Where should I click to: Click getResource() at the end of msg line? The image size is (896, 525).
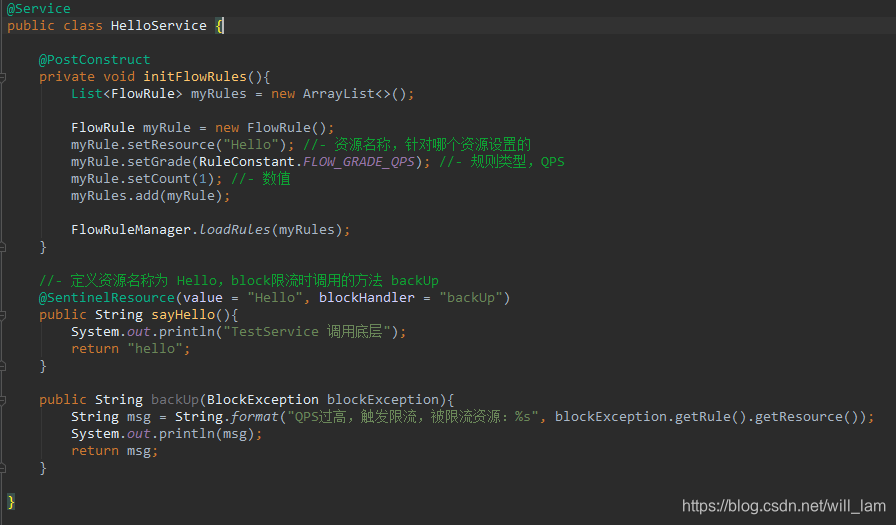(807, 417)
